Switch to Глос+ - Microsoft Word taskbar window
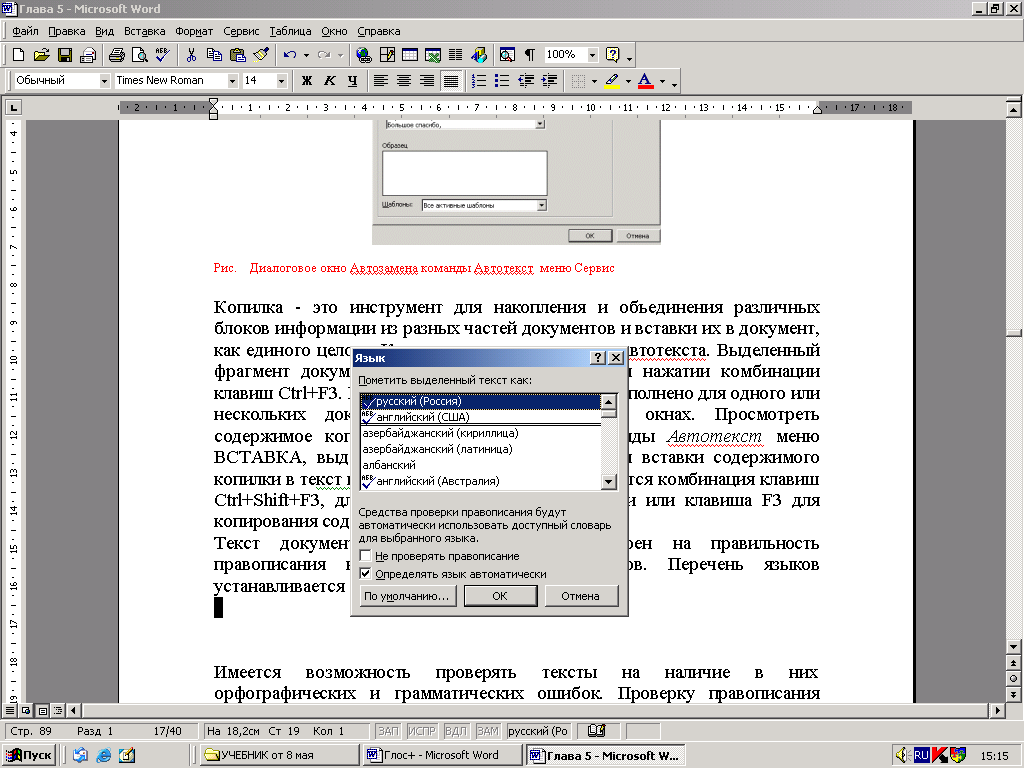Viewport: 1024px width, 768px height. 441,755
